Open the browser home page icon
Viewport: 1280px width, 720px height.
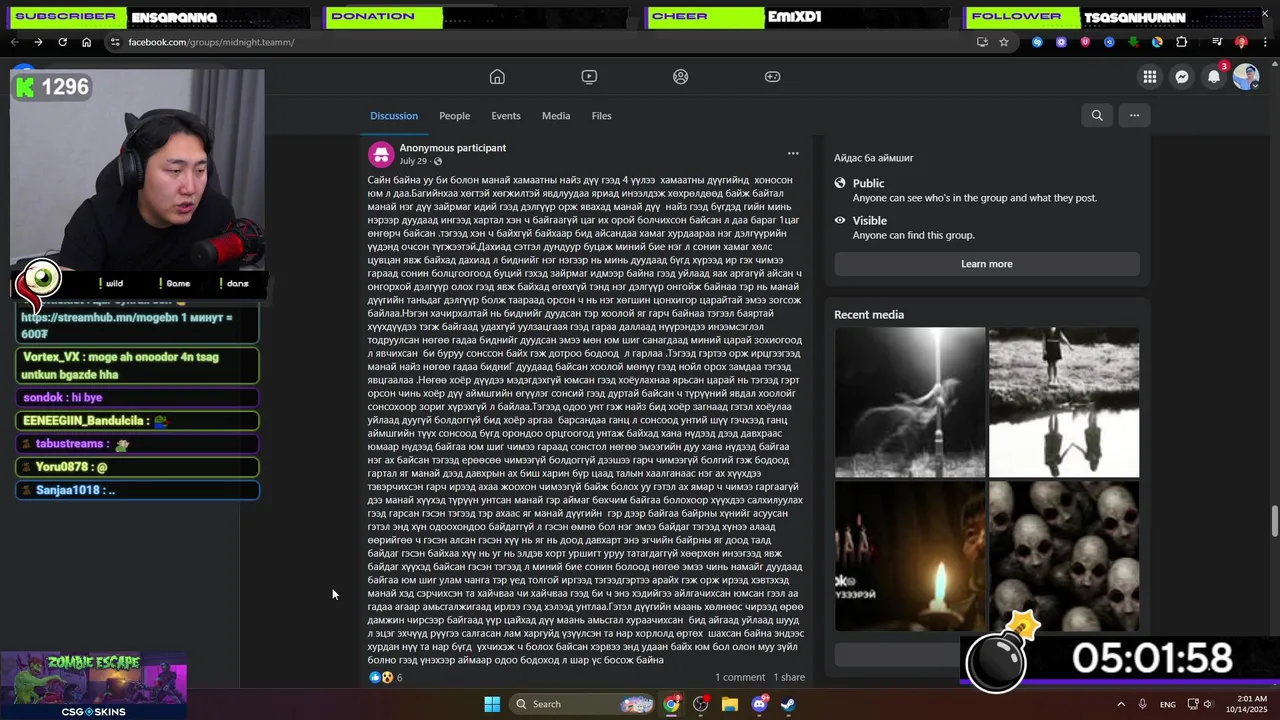87,42
